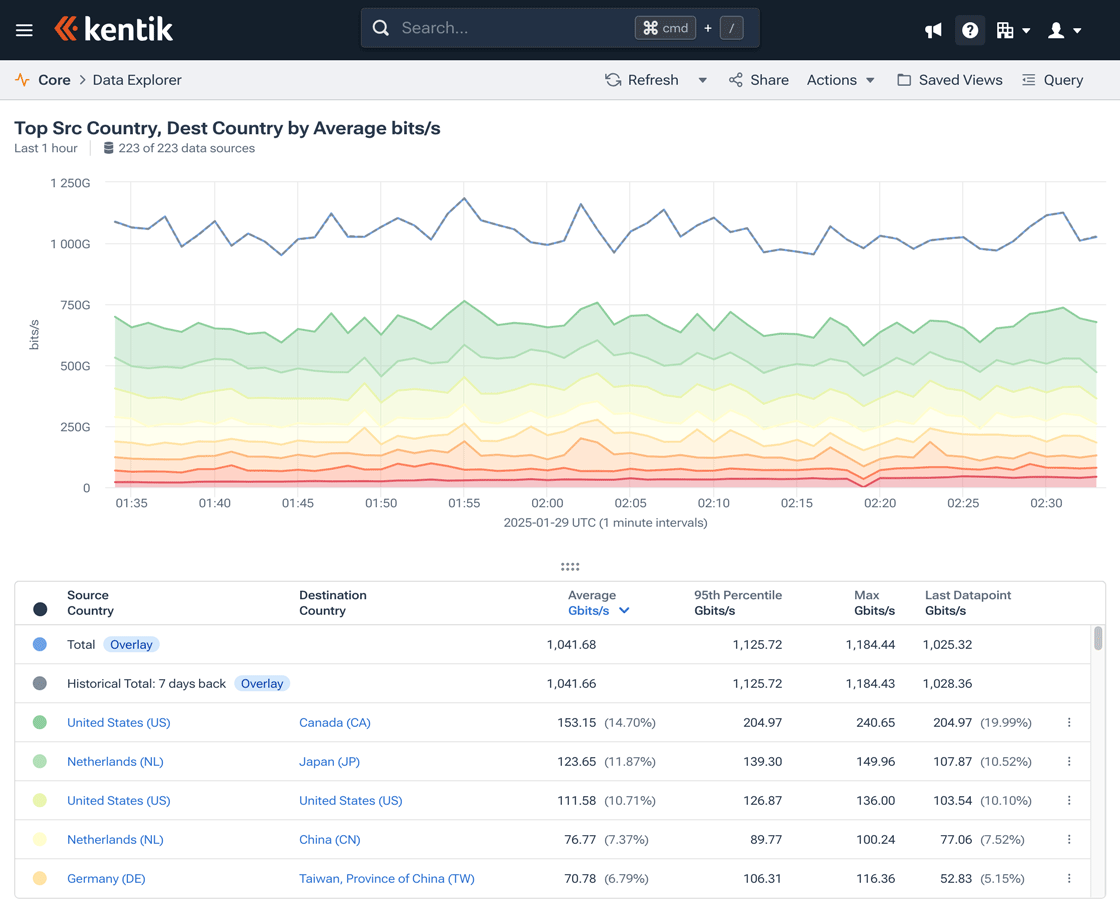
Task: Open the Netherlands (NL) source country link
Action: [x=115, y=761]
